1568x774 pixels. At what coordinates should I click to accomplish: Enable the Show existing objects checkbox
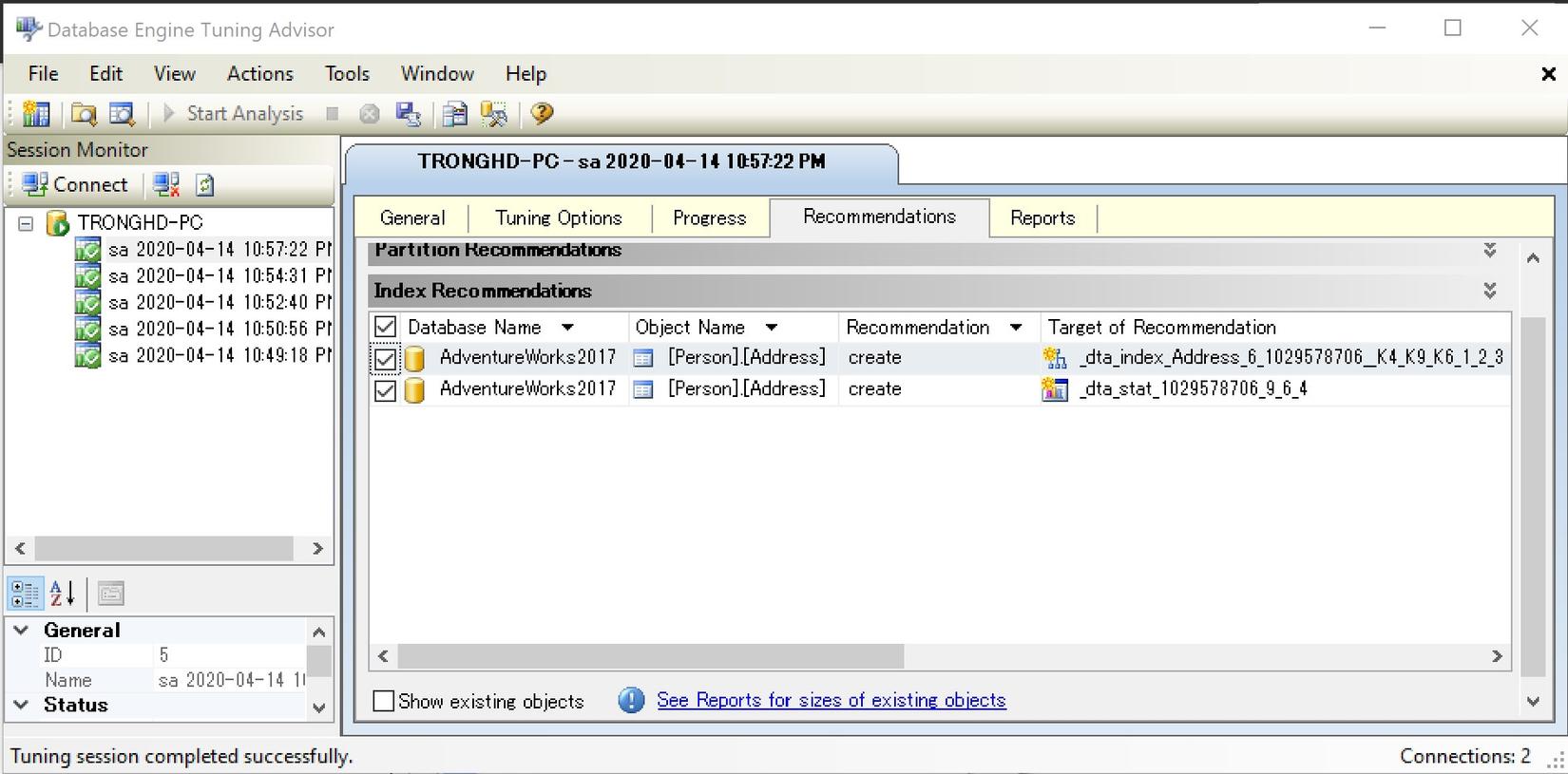384,702
